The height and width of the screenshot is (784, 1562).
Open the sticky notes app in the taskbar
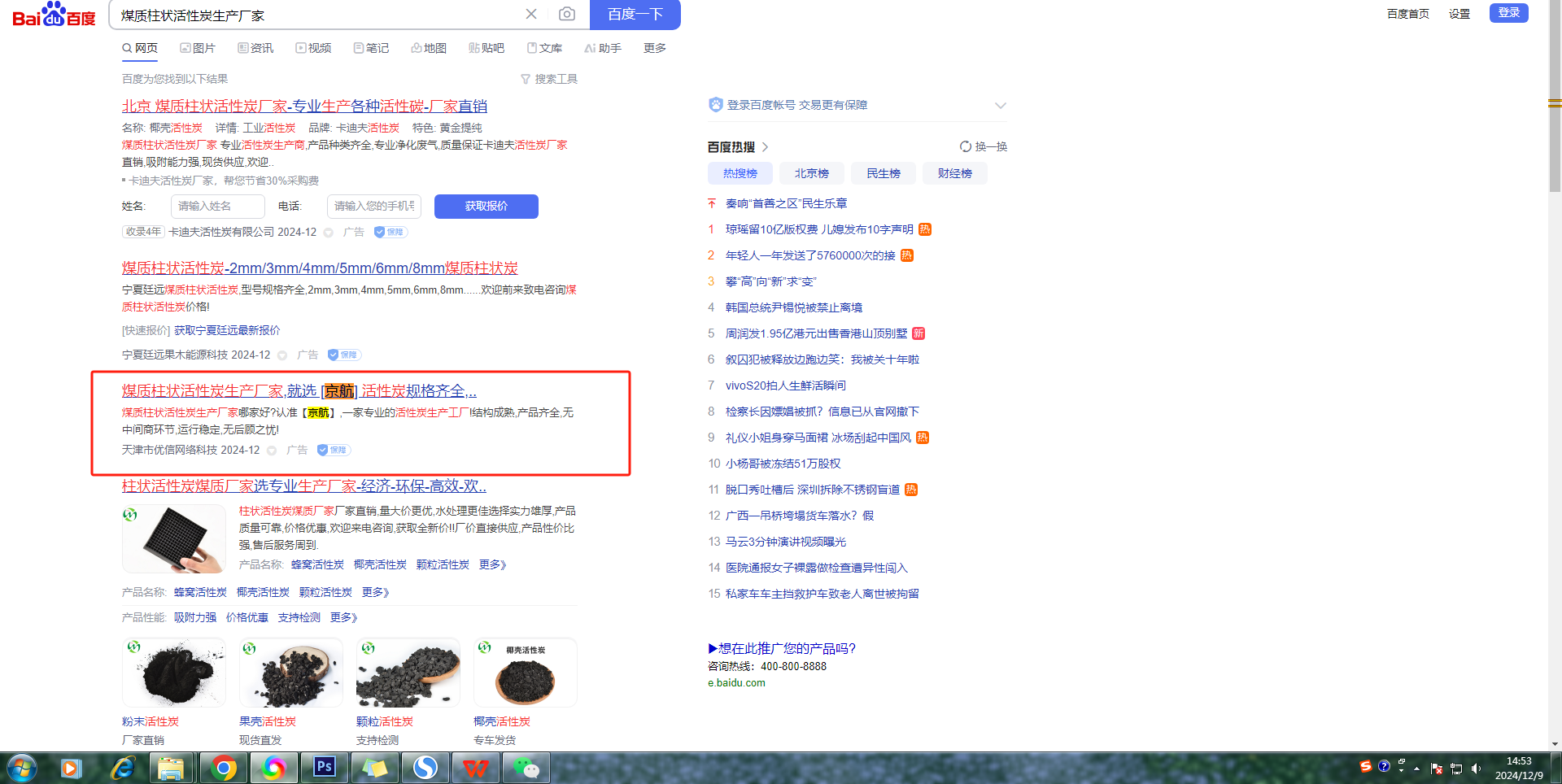click(375, 768)
